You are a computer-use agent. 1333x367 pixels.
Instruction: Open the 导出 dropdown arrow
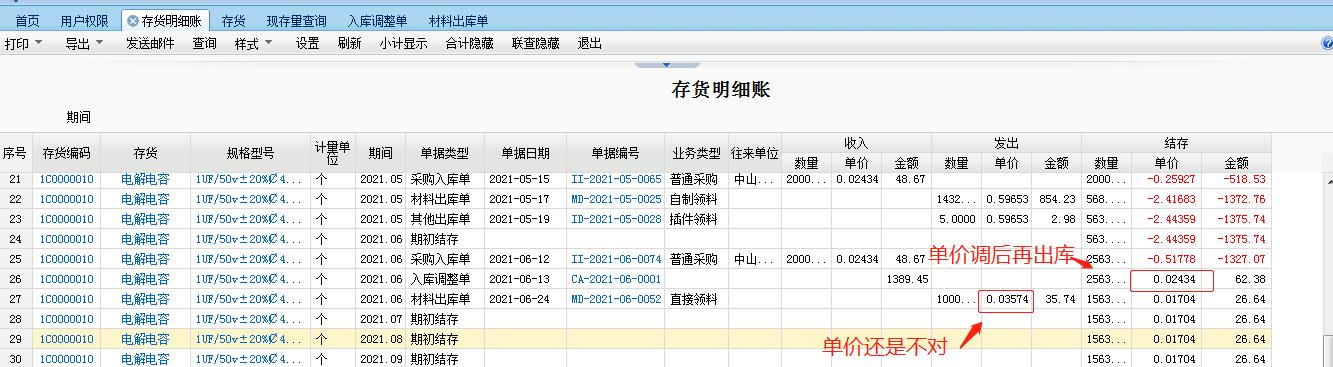100,43
